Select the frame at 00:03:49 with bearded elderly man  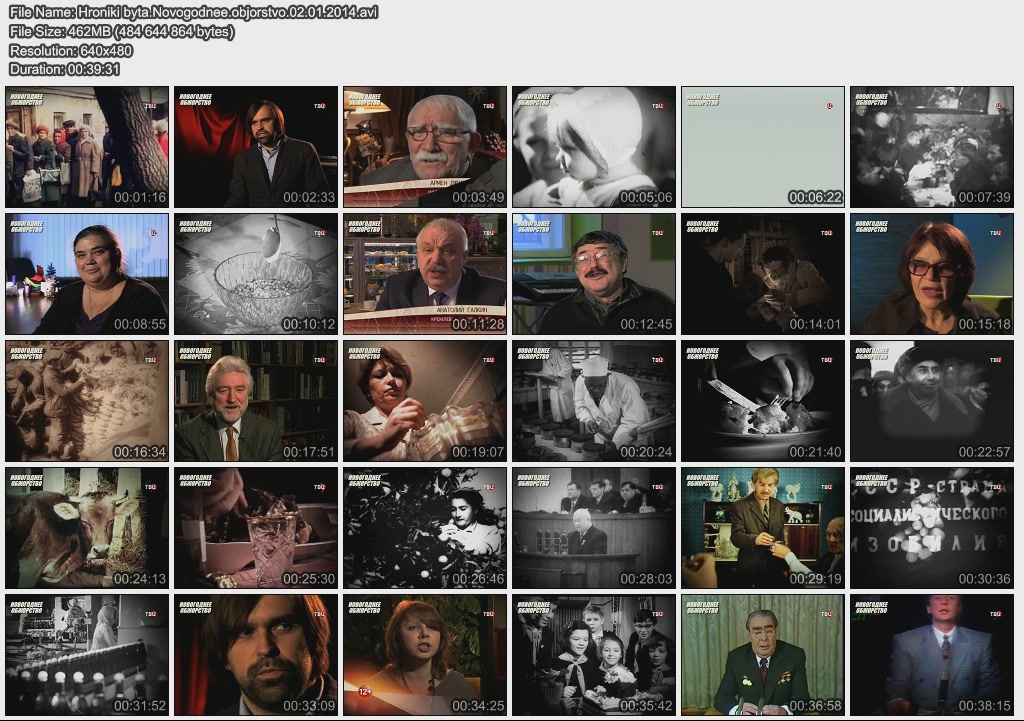click(x=425, y=147)
